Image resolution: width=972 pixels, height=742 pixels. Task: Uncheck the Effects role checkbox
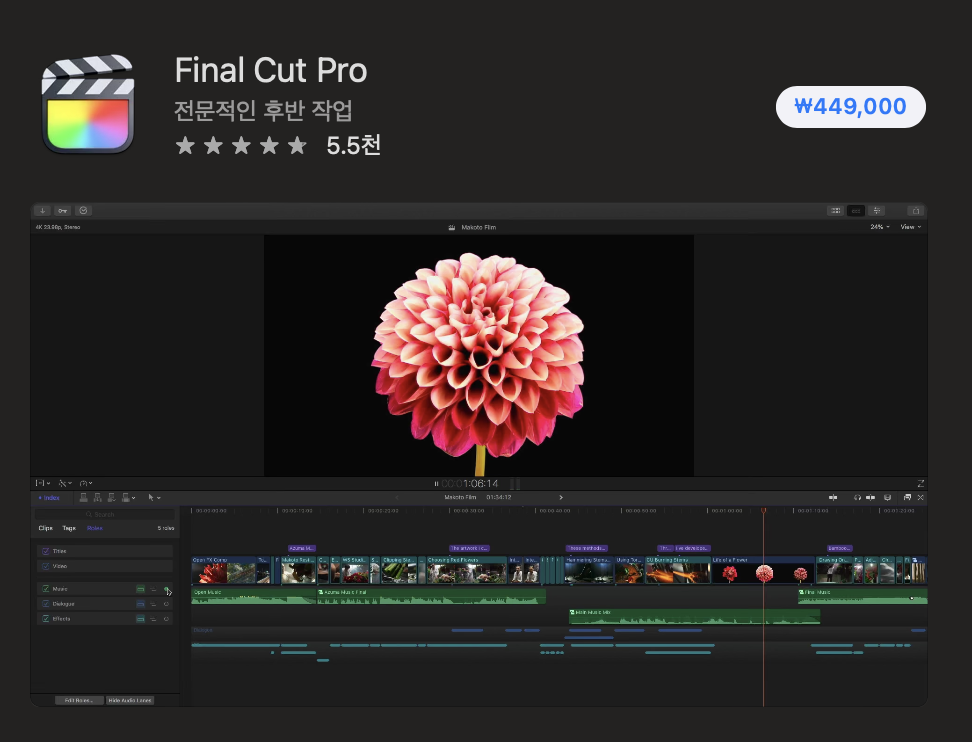click(x=45, y=619)
